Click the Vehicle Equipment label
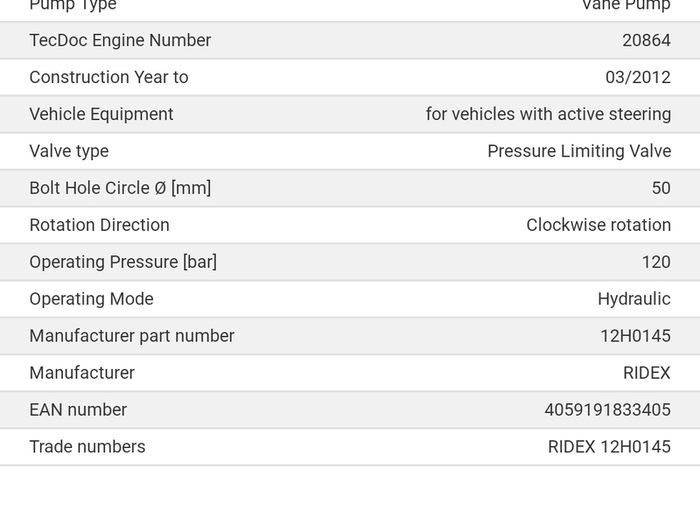This screenshot has width=700, height=525. (x=101, y=114)
